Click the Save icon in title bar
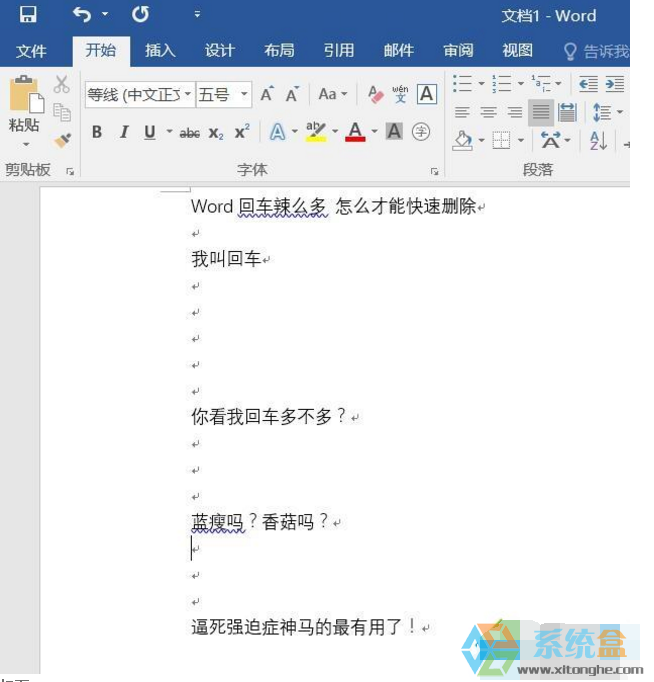The width and height of the screenshot is (654, 682). coord(27,15)
